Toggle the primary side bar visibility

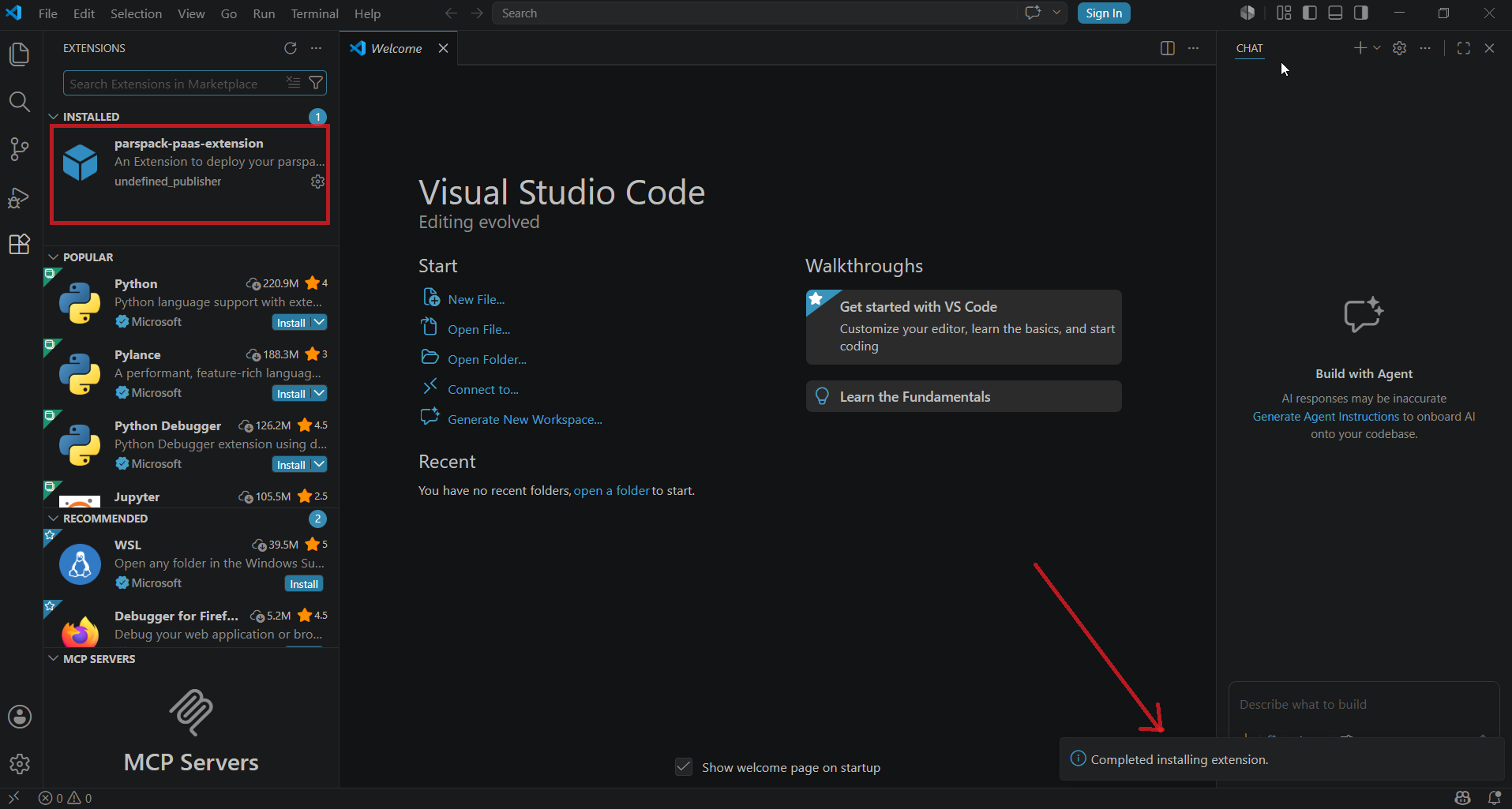(1310, 13)
